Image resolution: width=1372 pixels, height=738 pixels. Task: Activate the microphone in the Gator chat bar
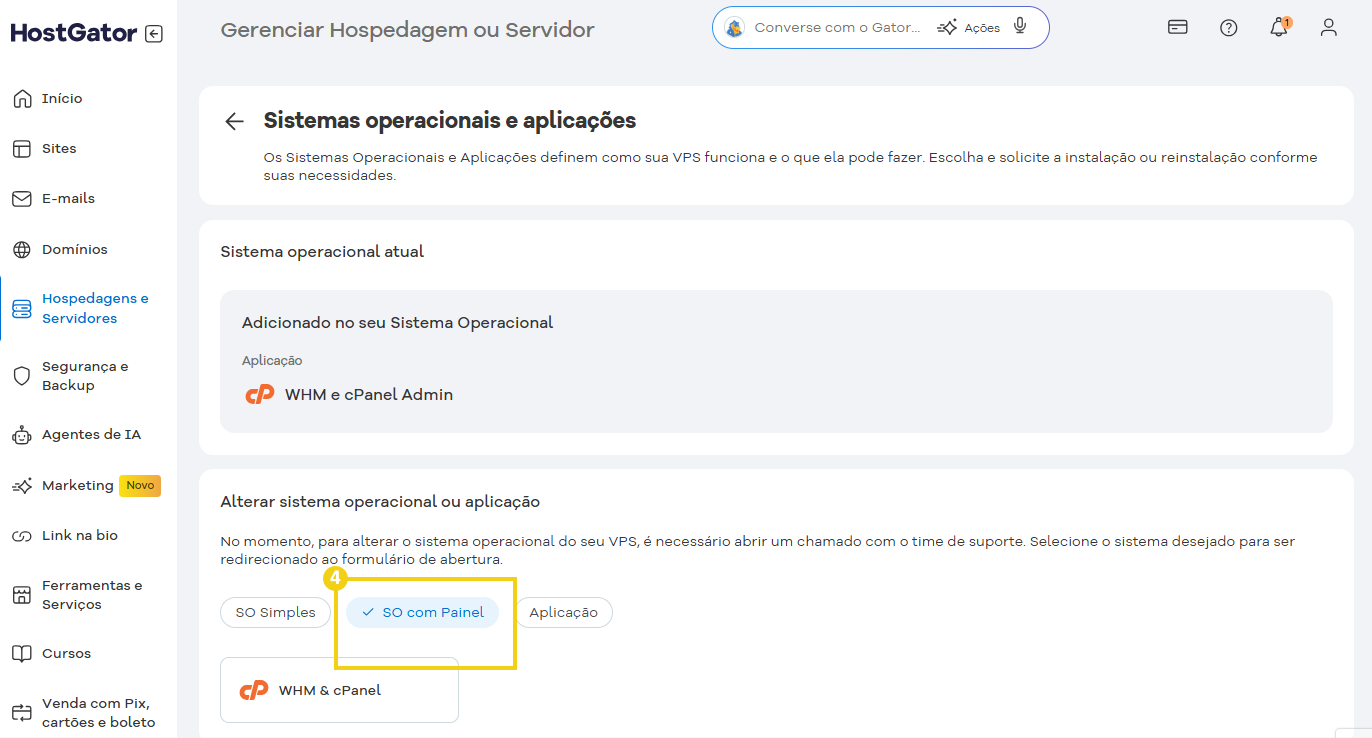coord(1019,27)
